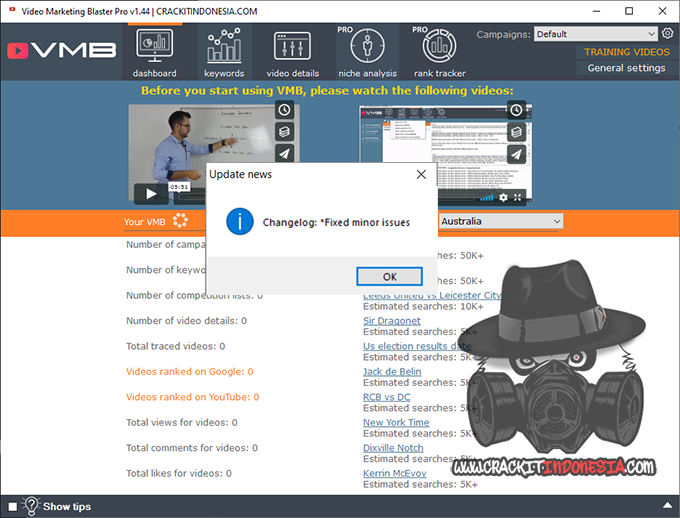The width and height of the screenshot is (680, 518).
Task: Open the Australia country dropdown
Action: click(x=500, y=221)
